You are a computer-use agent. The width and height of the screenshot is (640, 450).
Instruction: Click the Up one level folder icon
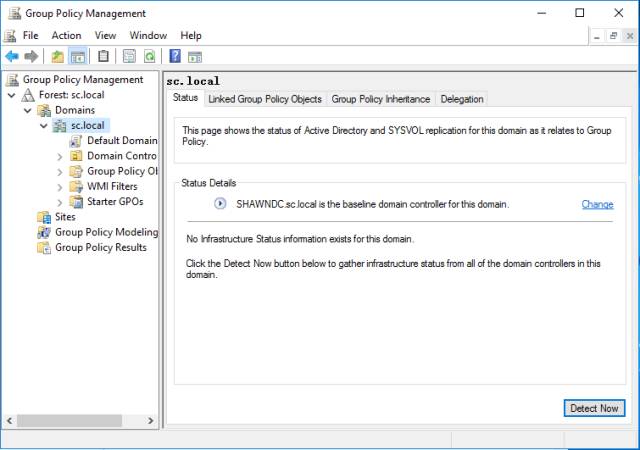tap(58, 56)
